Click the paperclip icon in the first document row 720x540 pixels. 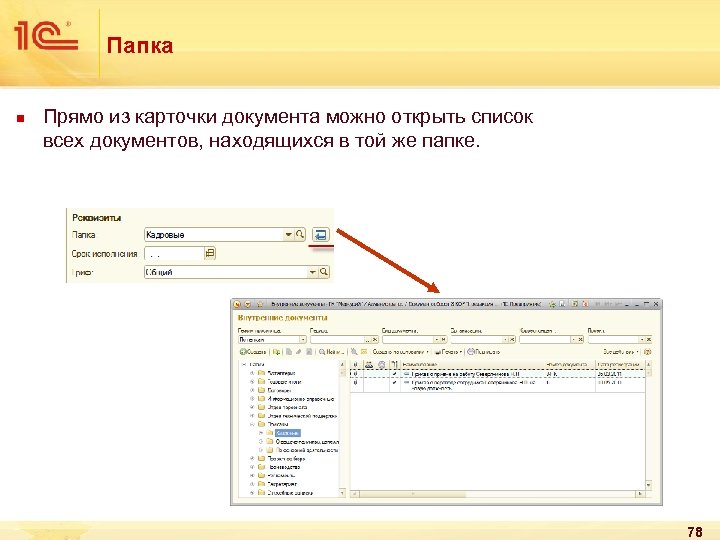tap(356, 374)
